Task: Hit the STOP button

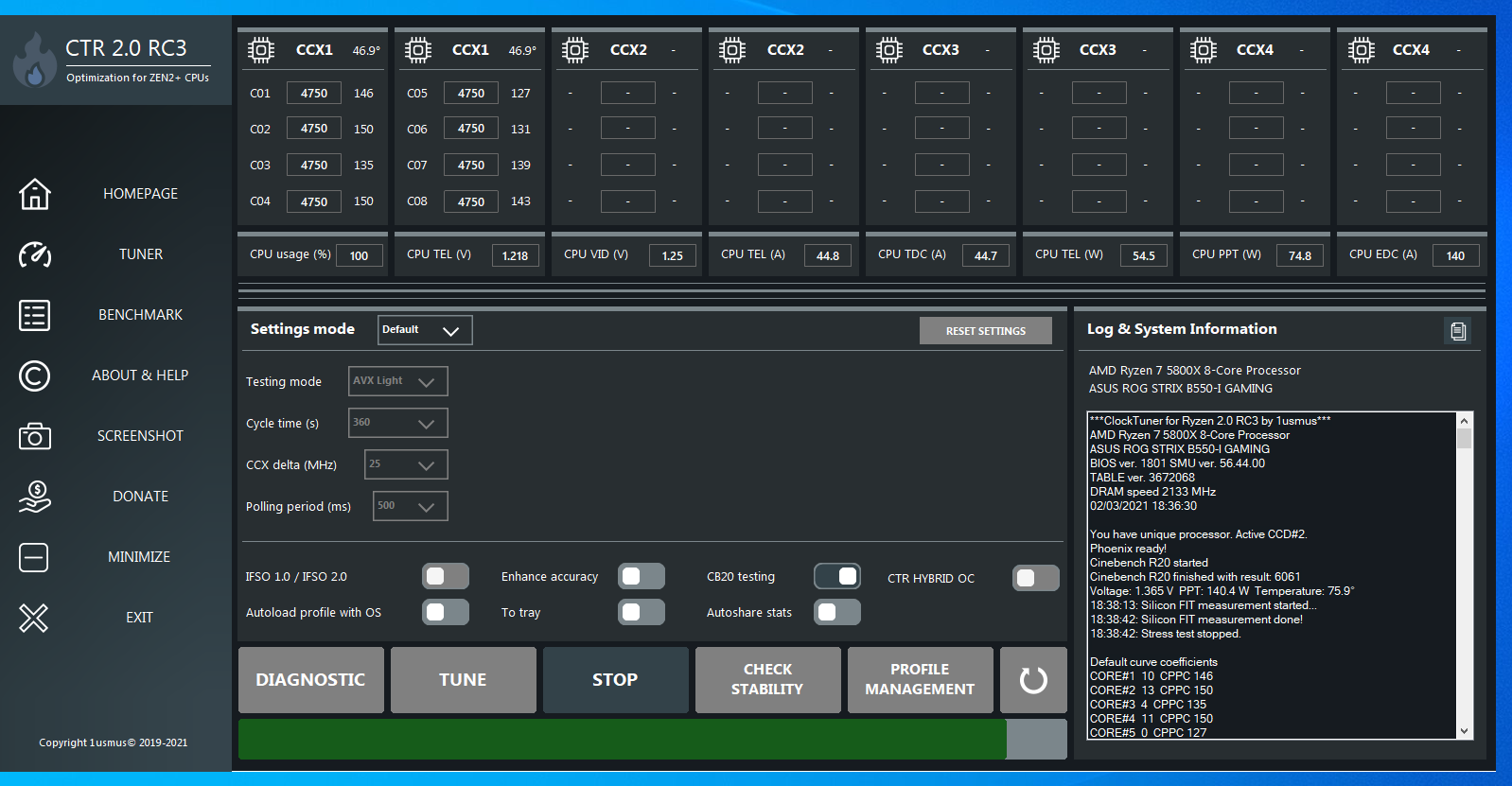Action: point(616,680)
